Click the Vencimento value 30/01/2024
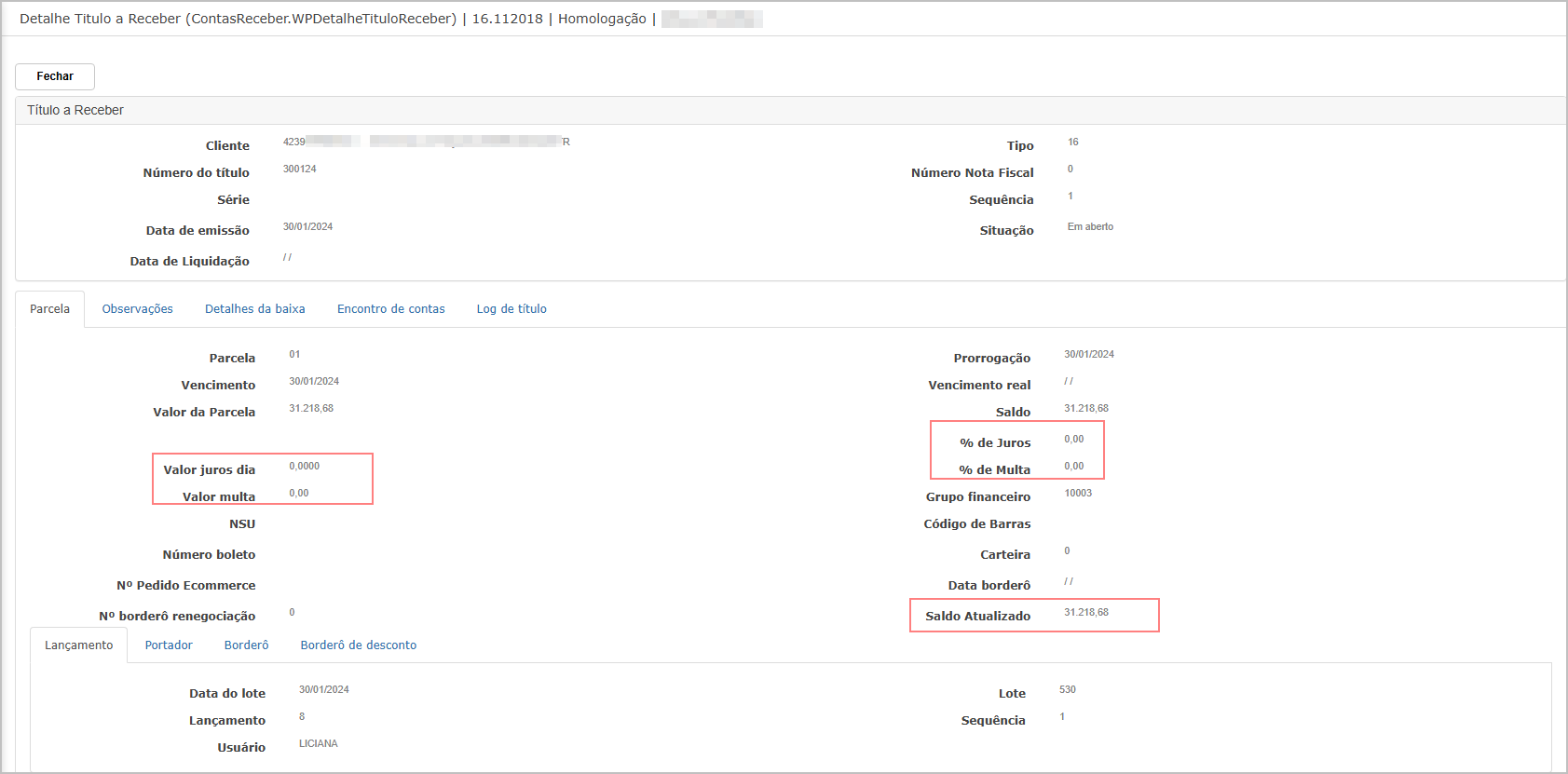The height and width of the screenshot is (774, 1568). (314, 382)
